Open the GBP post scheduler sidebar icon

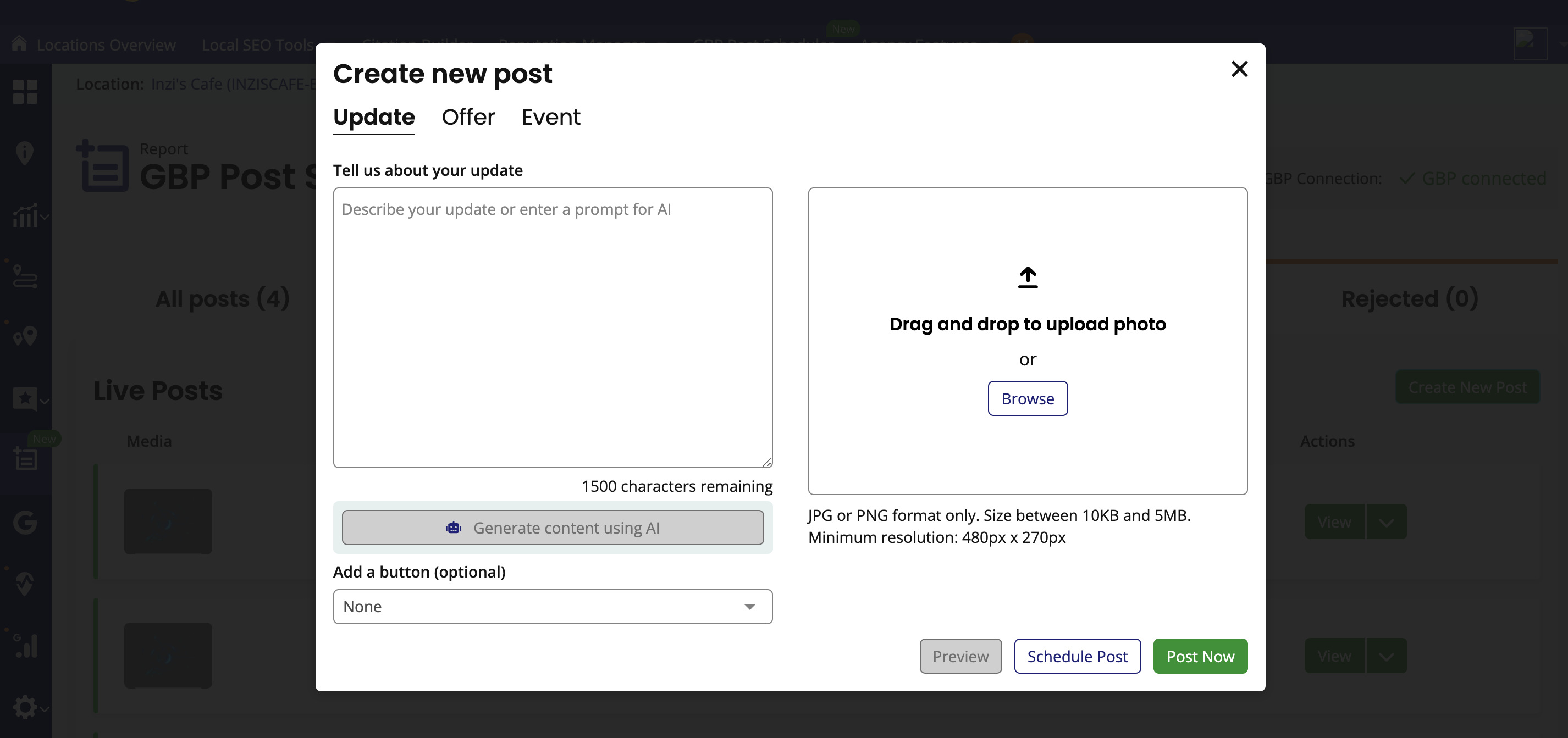coord(26,459)
